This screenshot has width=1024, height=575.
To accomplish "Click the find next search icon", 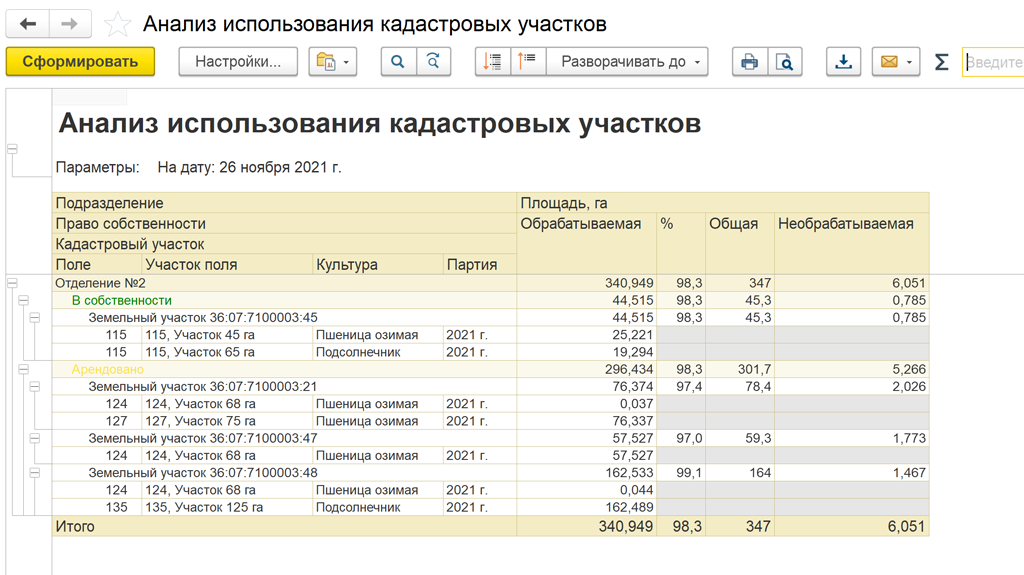I will pyautogui.click(x=433, y=62).
